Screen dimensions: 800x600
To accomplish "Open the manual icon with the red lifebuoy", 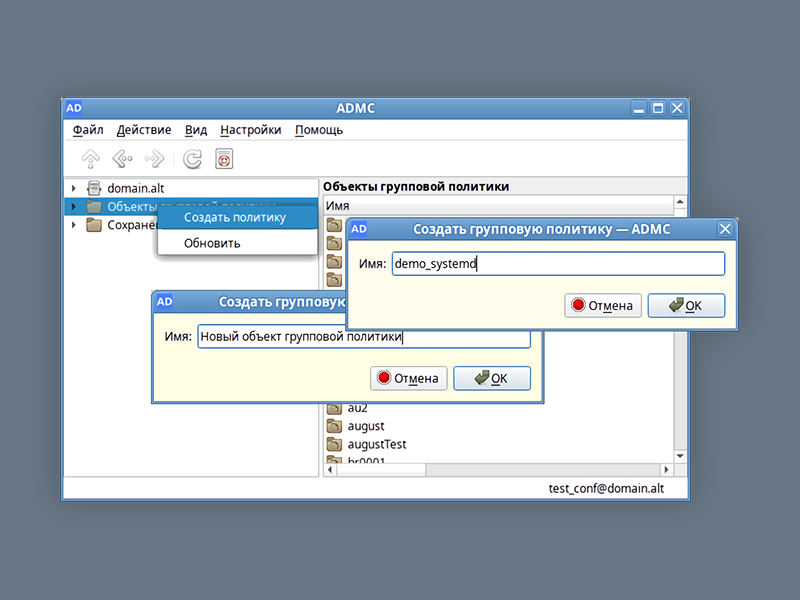I will 224,159.
